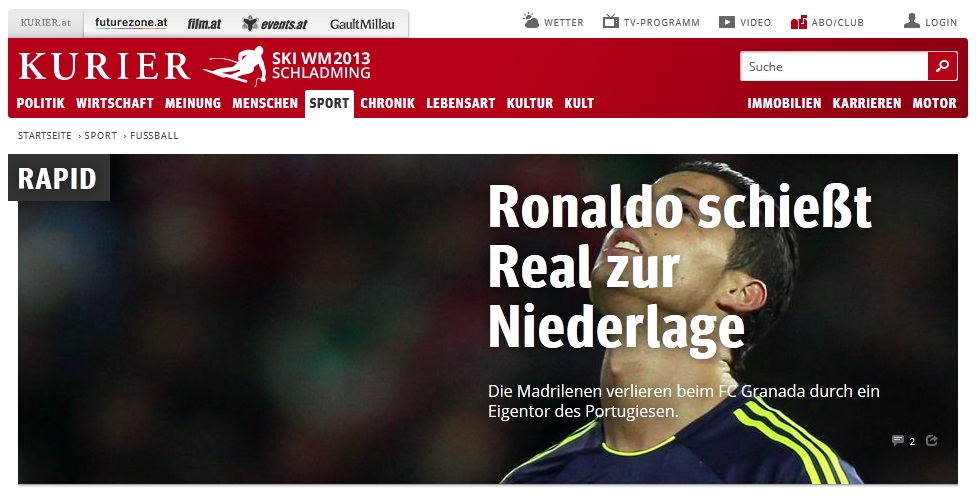Open the Video play icon

[x=727, y=22]
